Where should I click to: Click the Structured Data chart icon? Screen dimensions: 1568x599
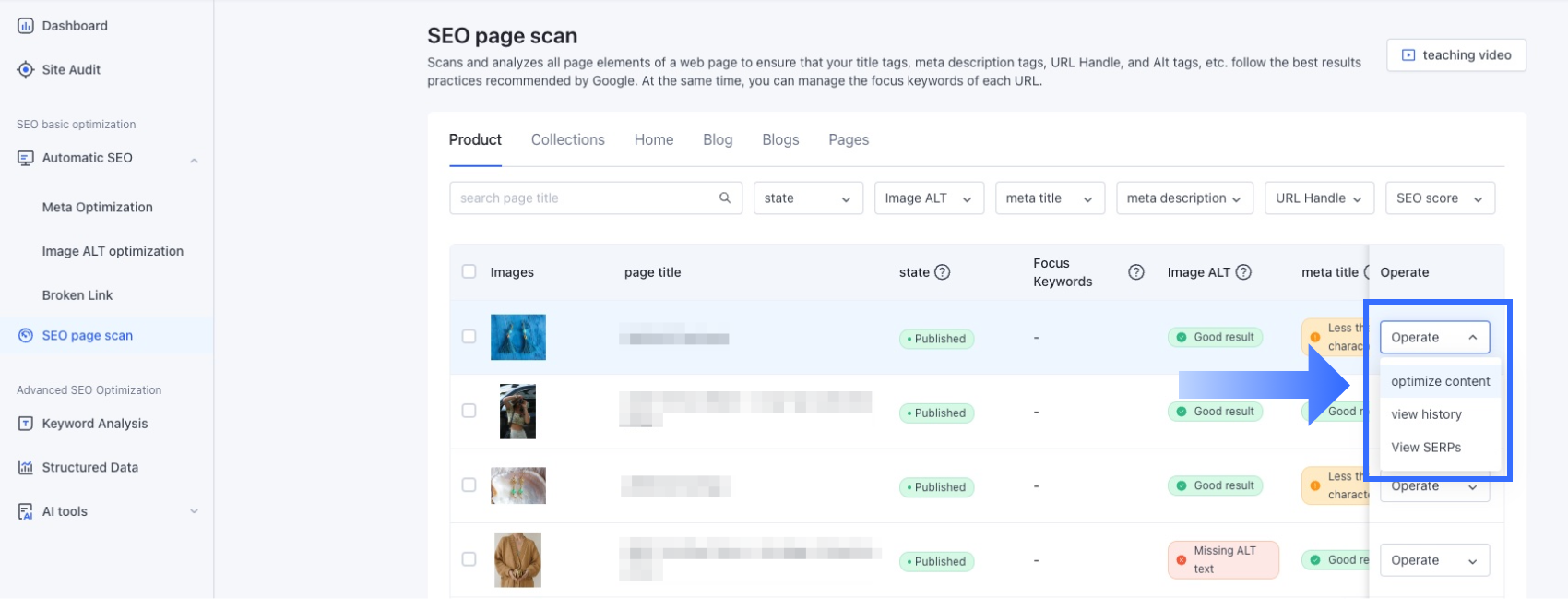[x=26, y=467]
